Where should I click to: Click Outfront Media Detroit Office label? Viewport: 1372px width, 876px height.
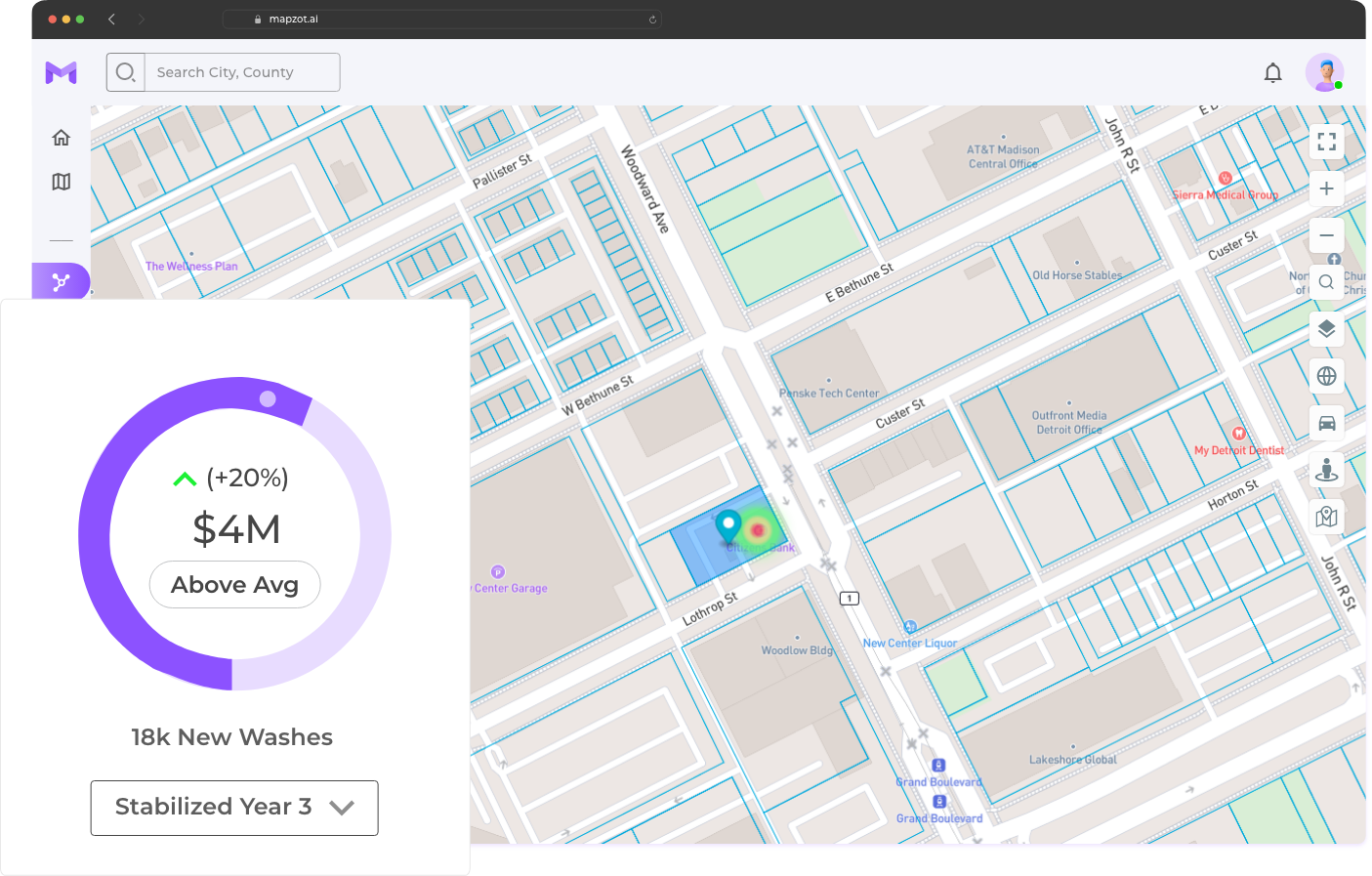(x=1069, y=423)
